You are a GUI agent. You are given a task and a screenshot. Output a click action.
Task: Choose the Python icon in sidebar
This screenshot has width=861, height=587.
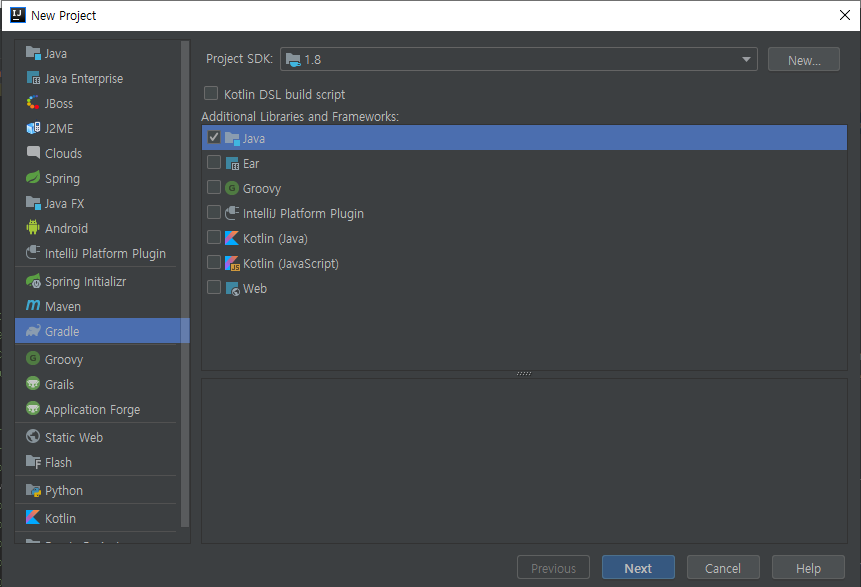(33, 490)
